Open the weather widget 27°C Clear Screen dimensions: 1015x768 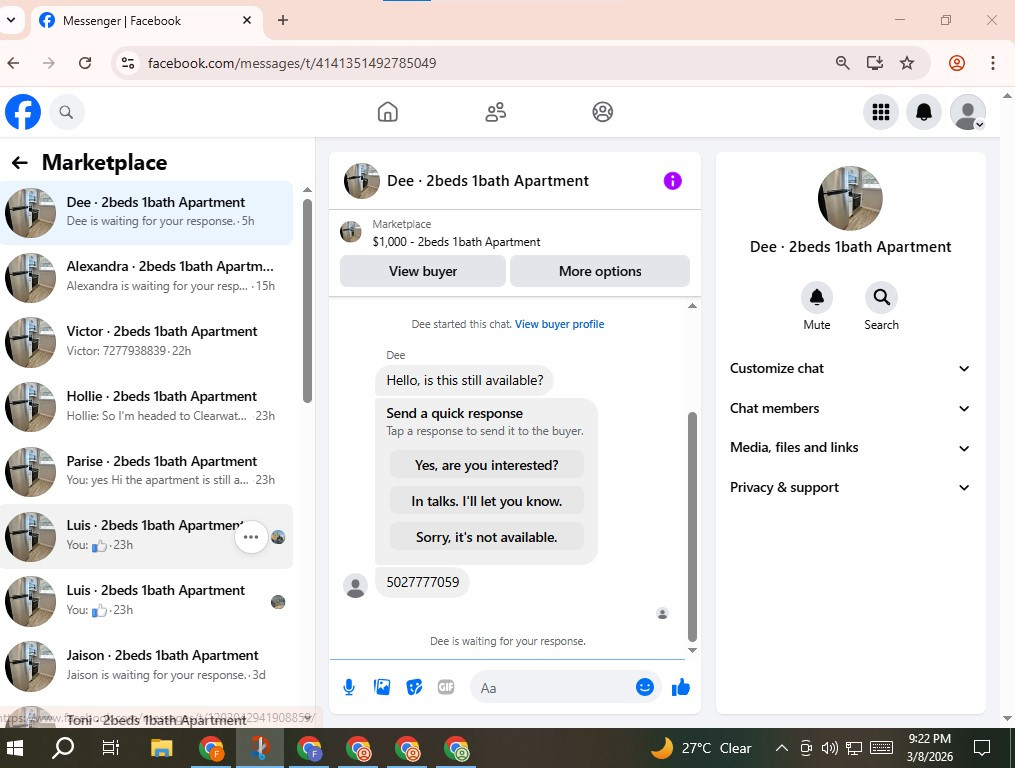[x=701, y=749]
